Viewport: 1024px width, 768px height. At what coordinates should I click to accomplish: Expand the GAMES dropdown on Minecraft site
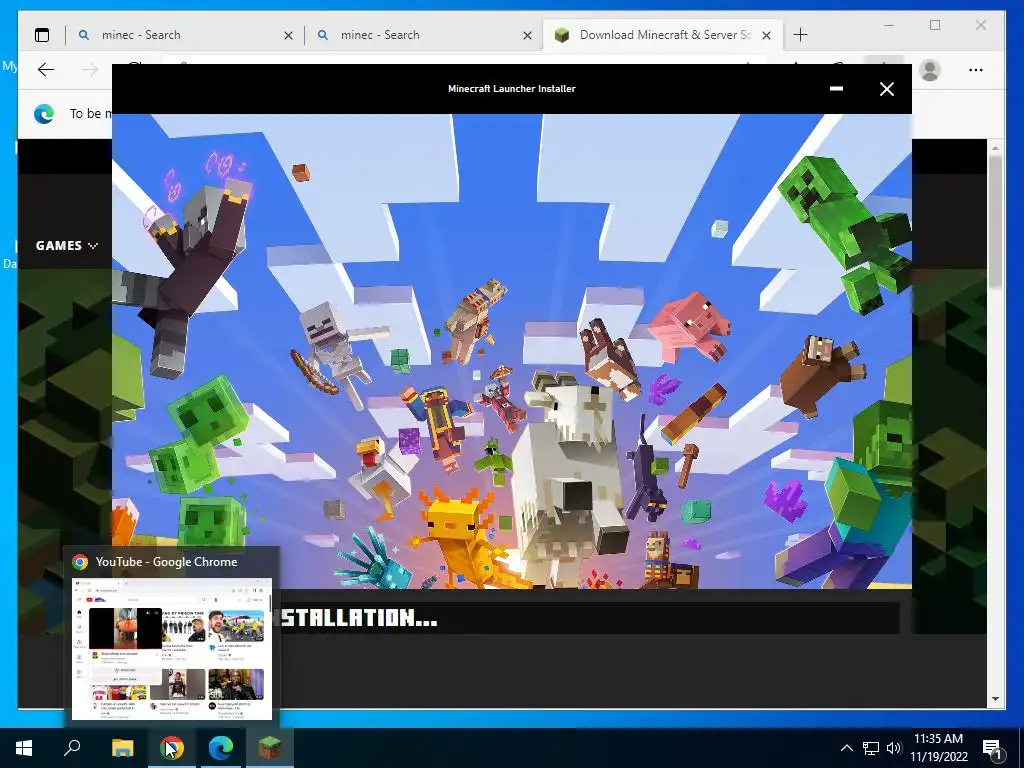pyautogui.click(x=67, y=246)
